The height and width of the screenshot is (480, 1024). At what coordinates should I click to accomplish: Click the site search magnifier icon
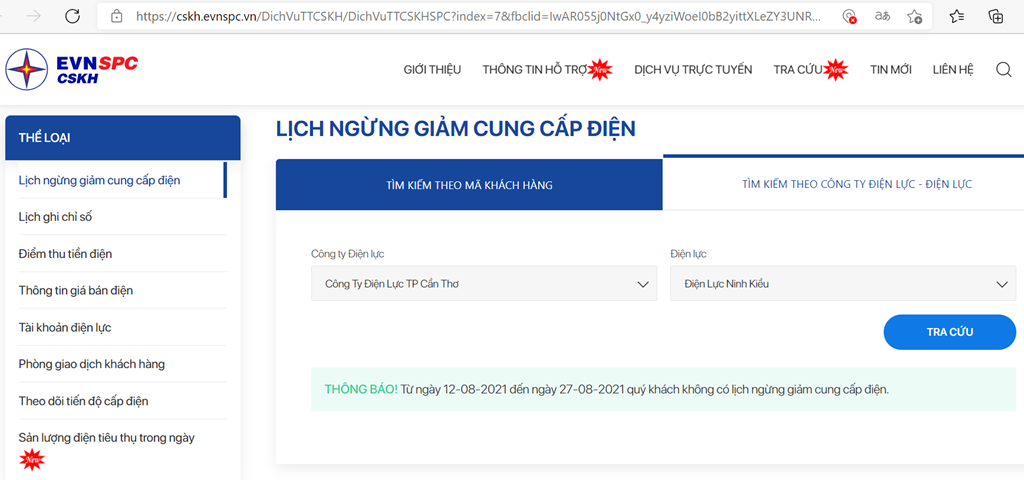[x=1004, y=69]
